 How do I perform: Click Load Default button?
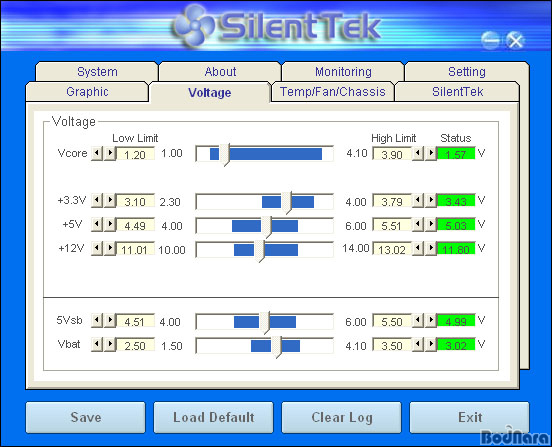tap(213, 417)
